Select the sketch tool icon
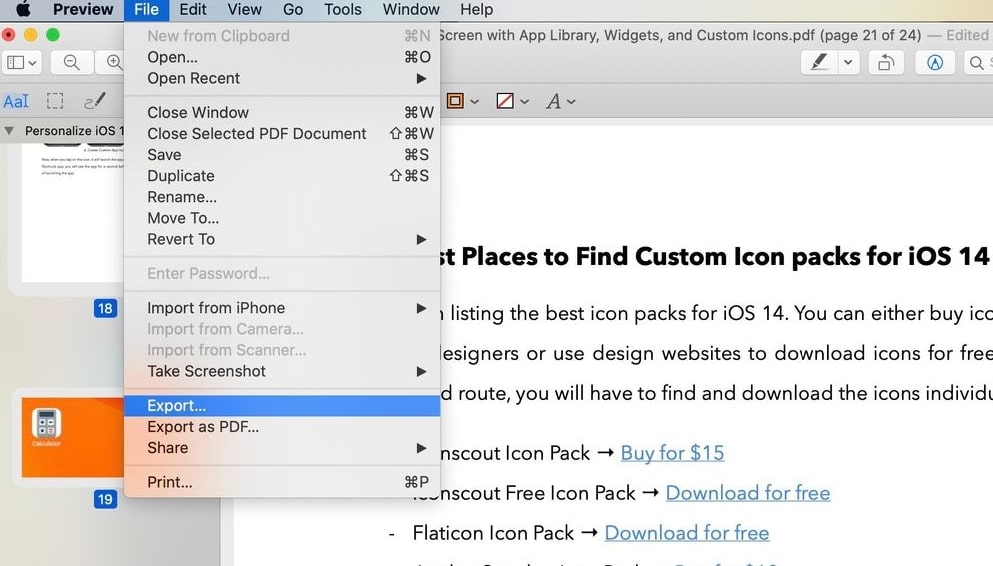This screenshot has height=566, width=993. click(x=94, y=101)
